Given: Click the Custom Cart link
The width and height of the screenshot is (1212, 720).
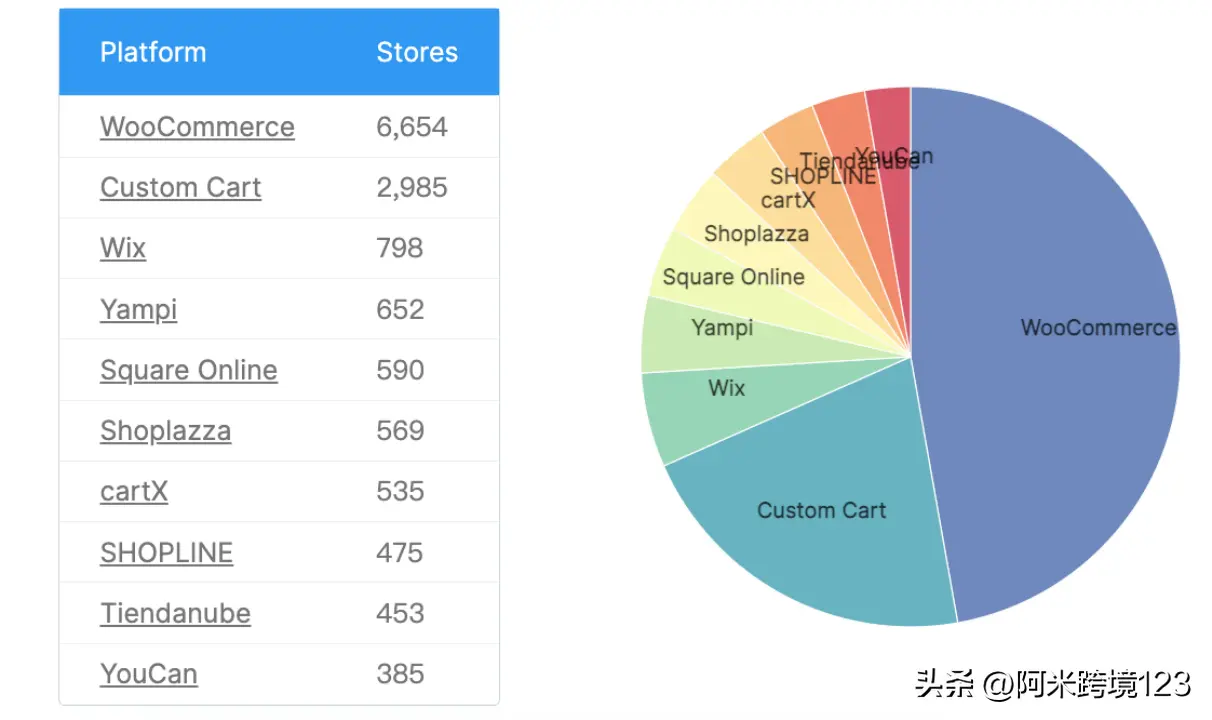Looking at the screenshot, I should (180, 188).
